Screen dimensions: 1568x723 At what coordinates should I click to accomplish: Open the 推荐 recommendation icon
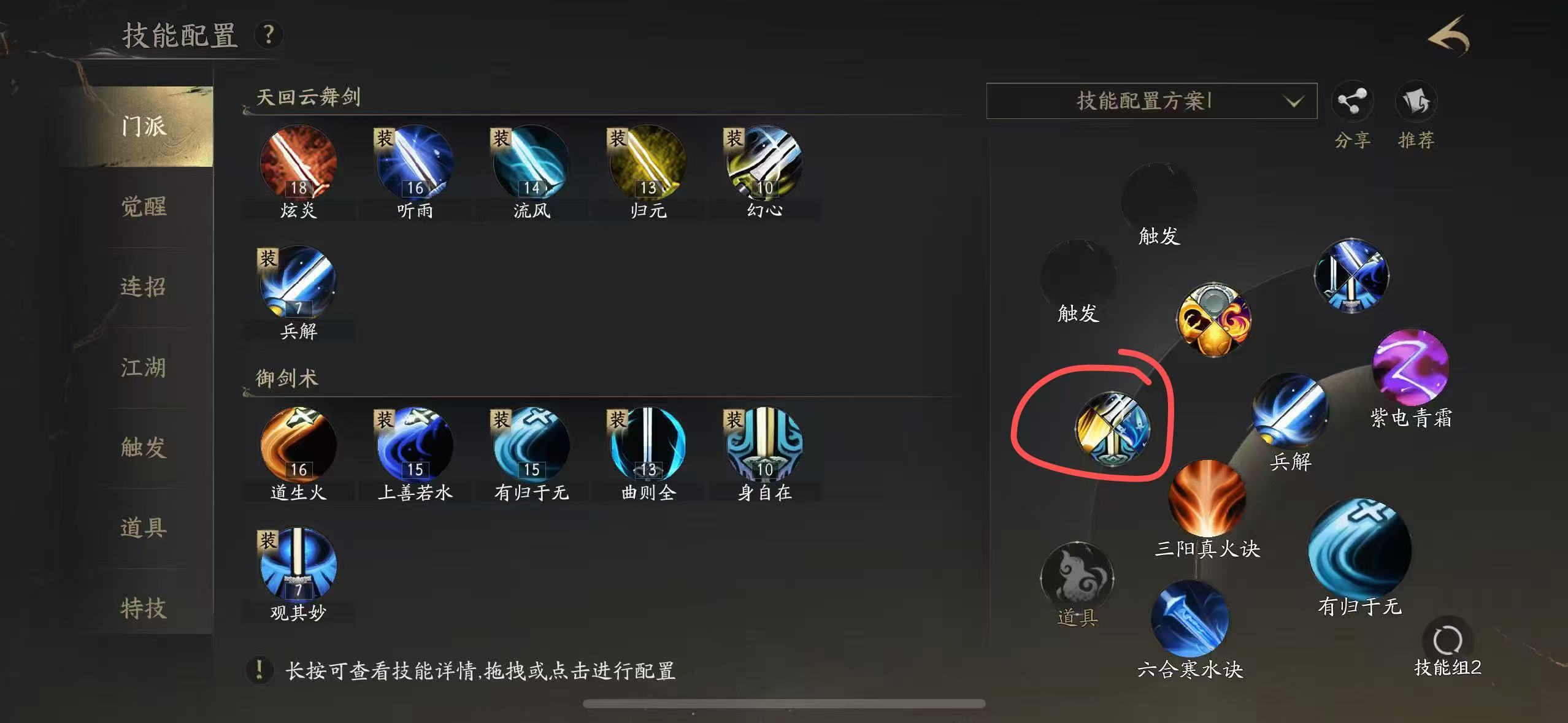coord(1416,102)
